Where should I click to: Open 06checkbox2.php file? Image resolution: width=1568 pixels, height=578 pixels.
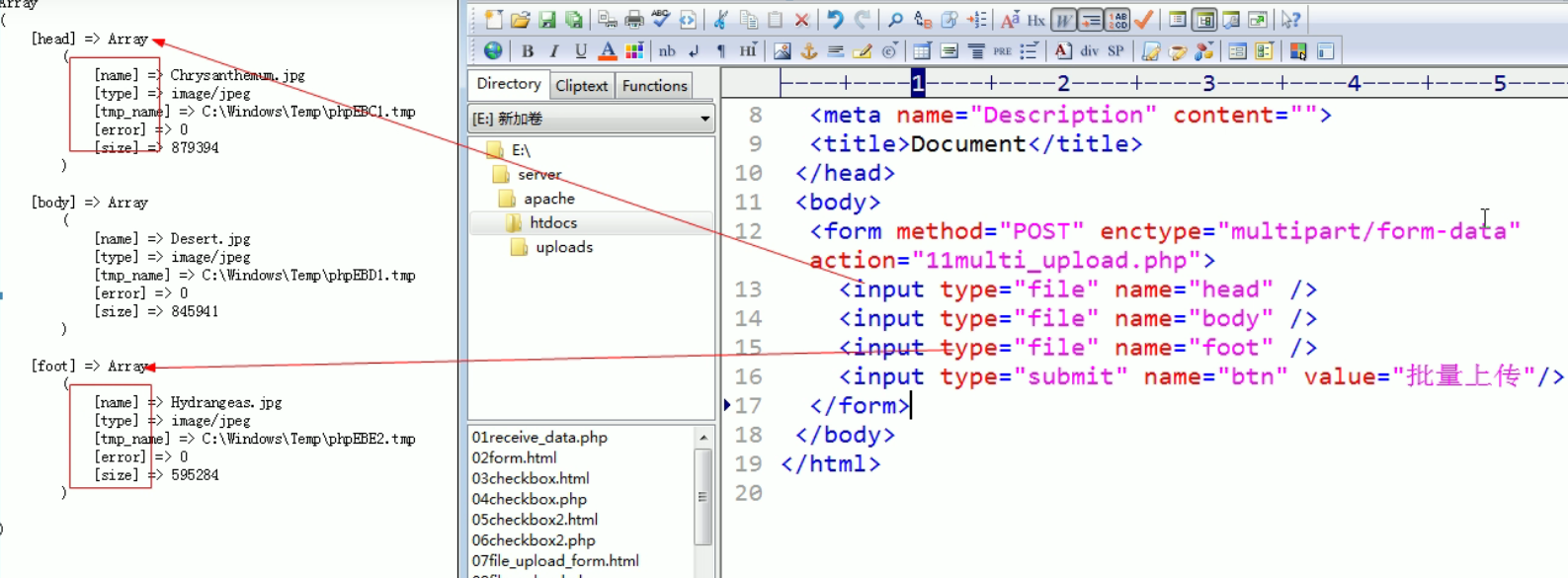point(534,540)
